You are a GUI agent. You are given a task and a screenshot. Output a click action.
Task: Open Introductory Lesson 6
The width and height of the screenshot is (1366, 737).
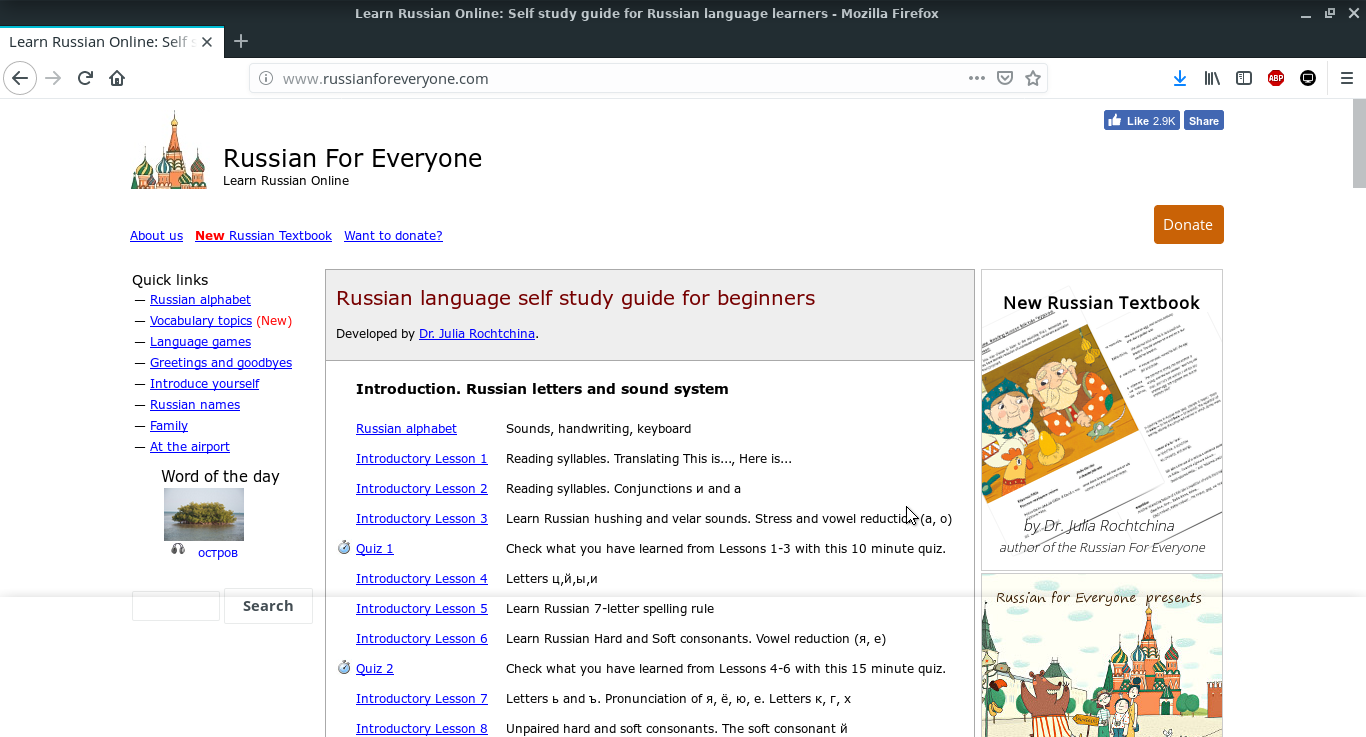click(x=422, y=639)
